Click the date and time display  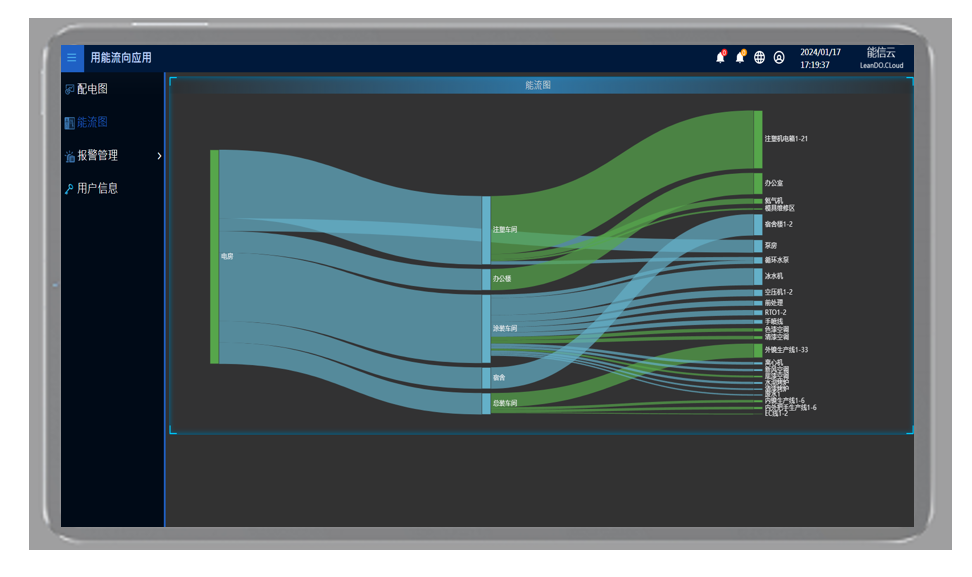[820, 58]
